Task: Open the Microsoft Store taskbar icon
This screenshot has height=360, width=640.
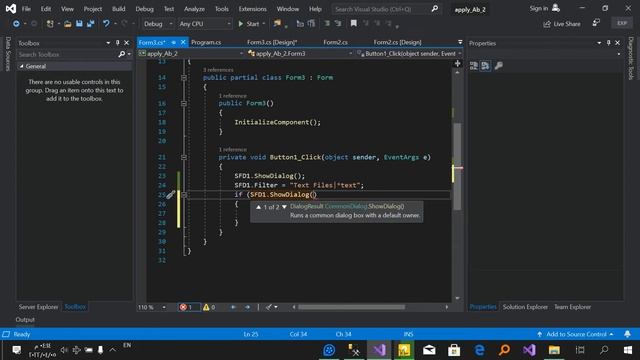Action: 454,350
